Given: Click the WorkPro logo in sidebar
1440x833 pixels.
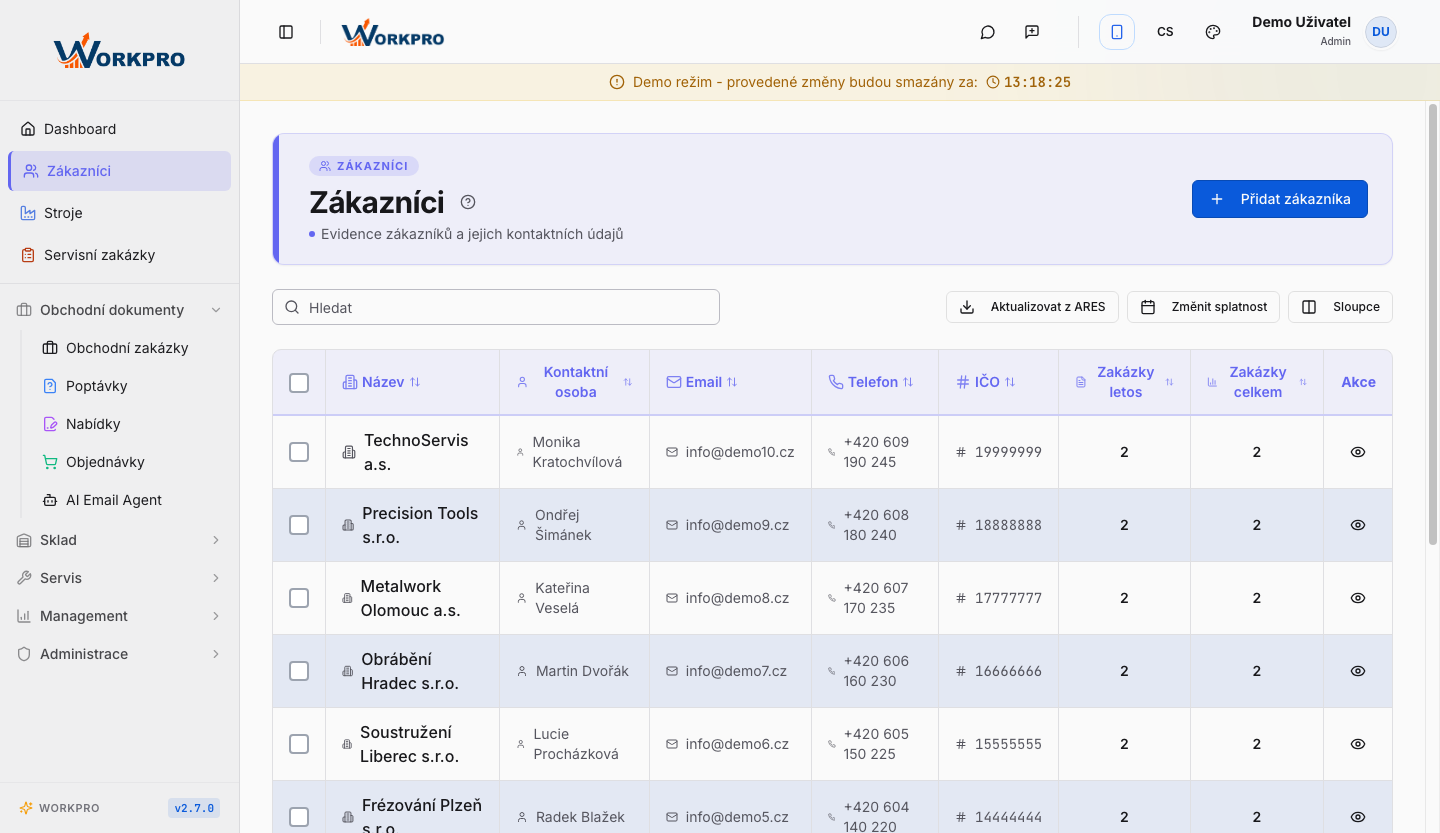Looking at the screenshot, I should (119, 52).
